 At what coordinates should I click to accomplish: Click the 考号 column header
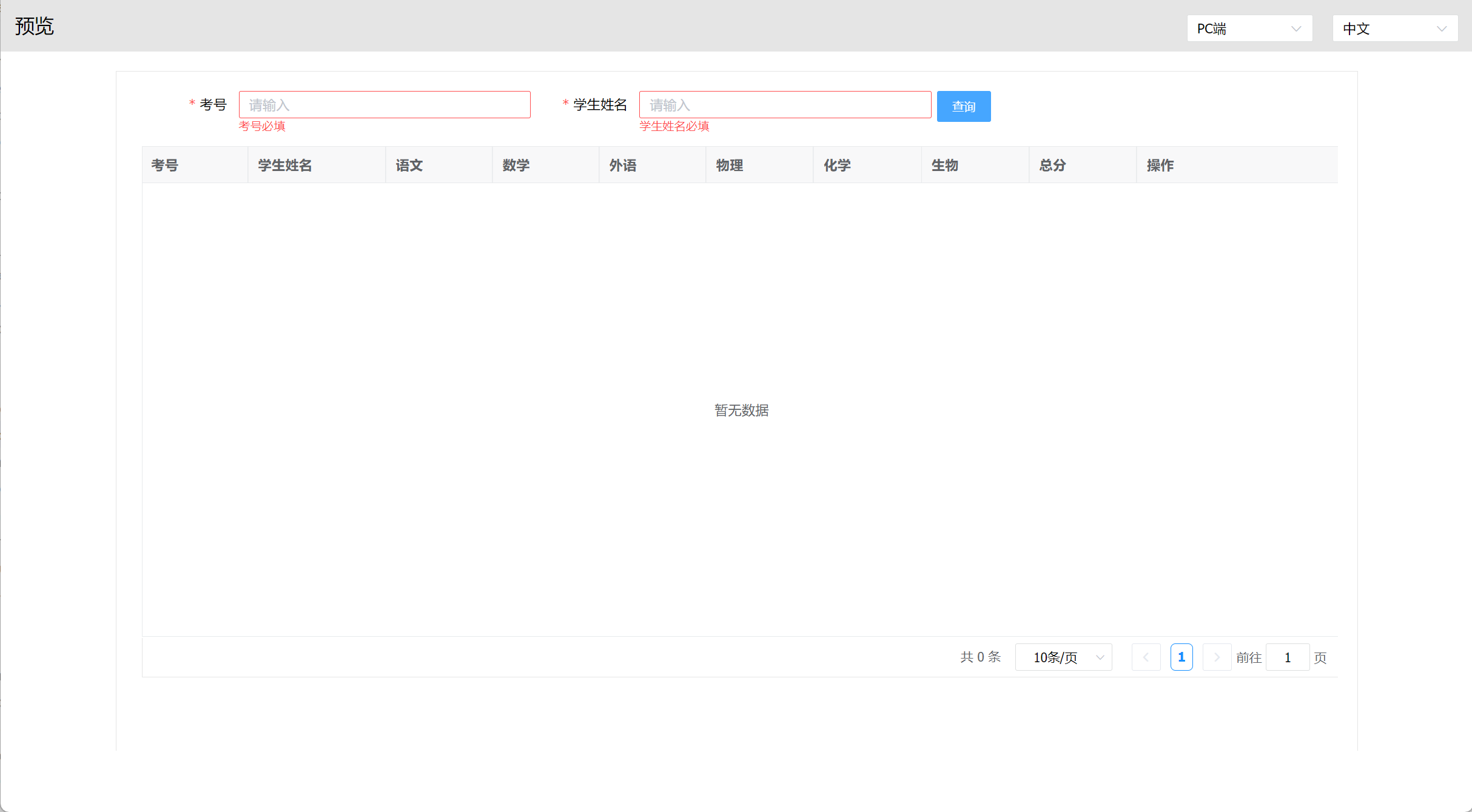pos(165,165)
